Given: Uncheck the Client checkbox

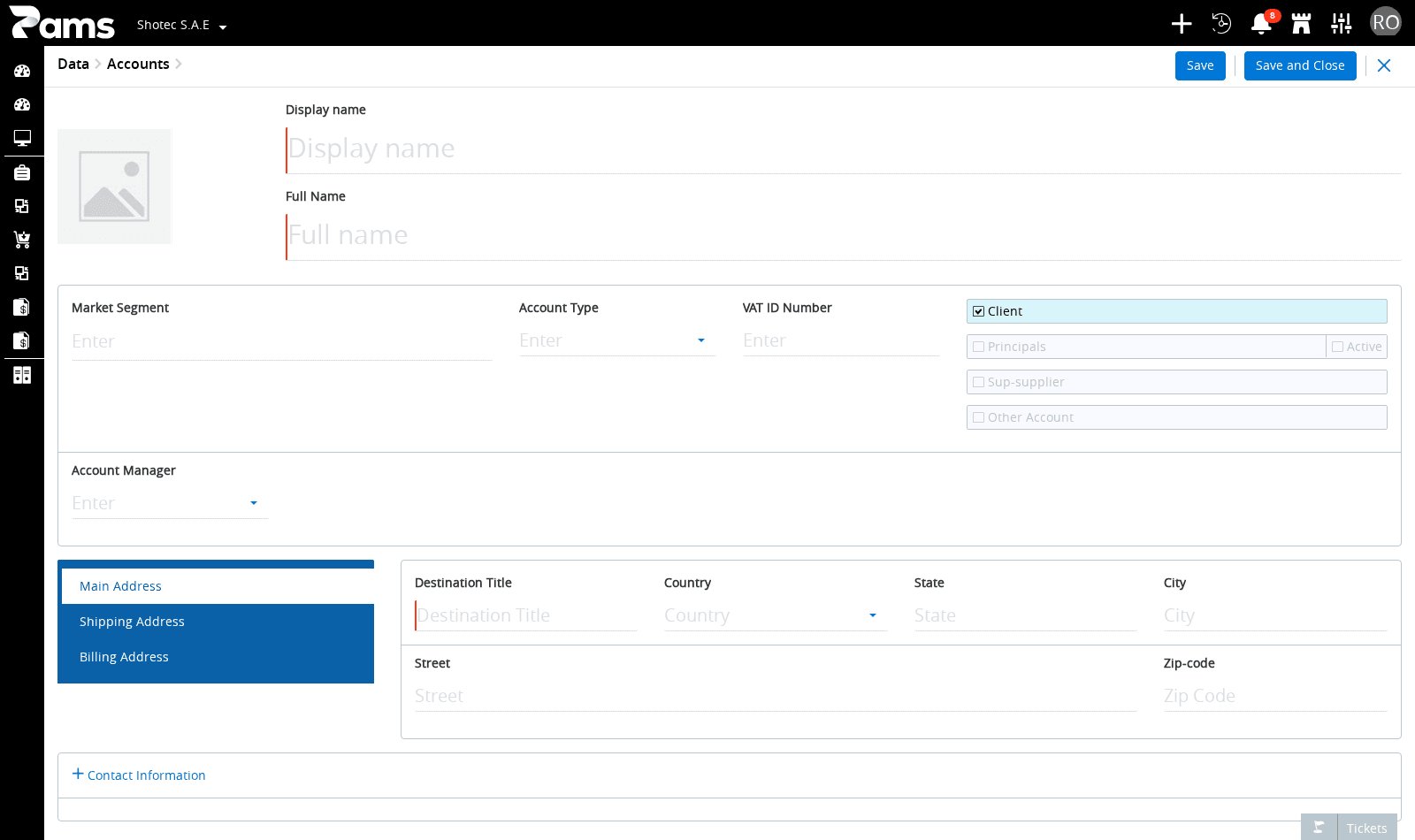Looking at the screenshot, I should pyautogui.click(x=978, y=311).
